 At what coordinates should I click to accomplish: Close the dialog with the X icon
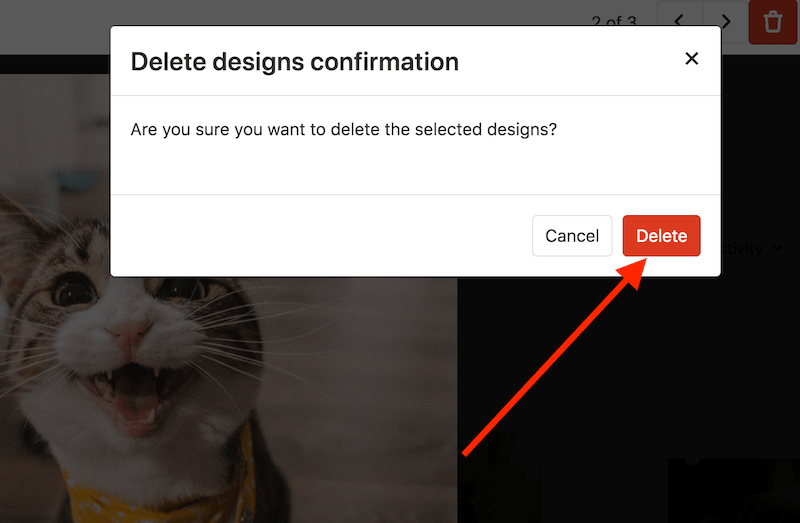coord(691,59)
